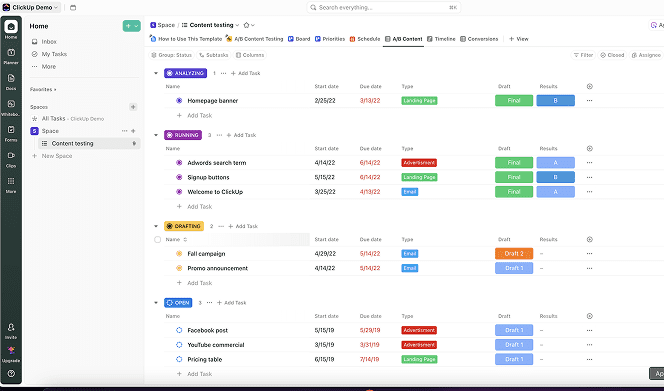Toggle status circle of Promo announcement
The height and width of the screenshot is (391, 664).
[x=179, y=268]
